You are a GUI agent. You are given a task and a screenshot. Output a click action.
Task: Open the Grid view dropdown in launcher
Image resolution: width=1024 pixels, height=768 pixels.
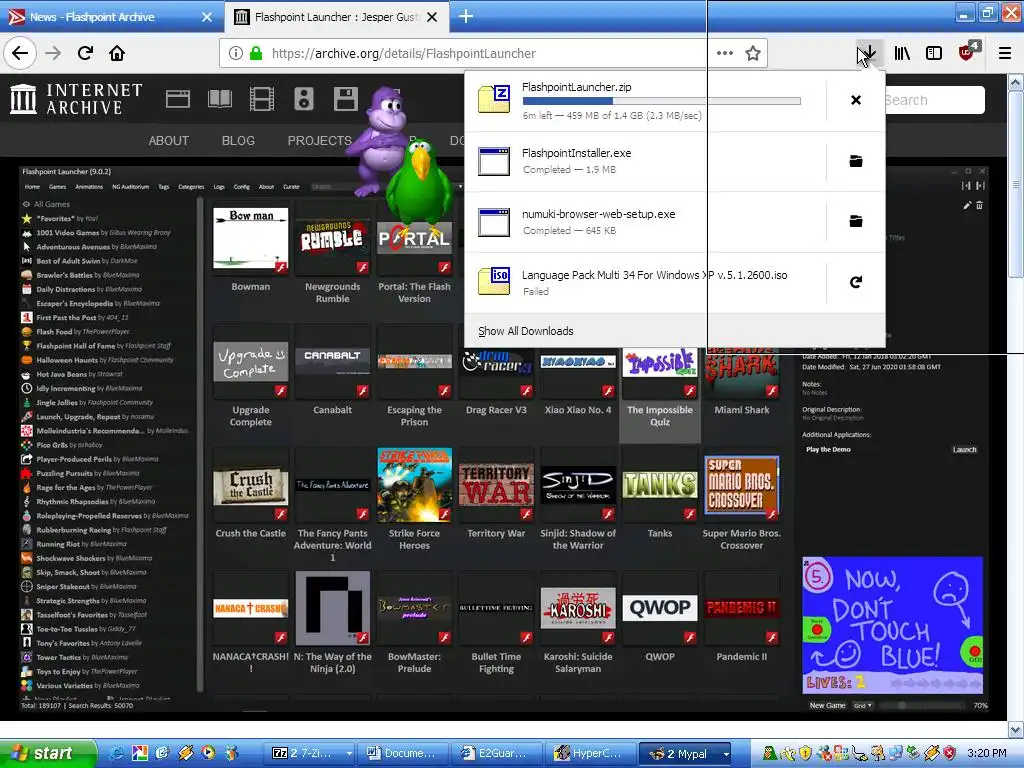click(863, 705)
